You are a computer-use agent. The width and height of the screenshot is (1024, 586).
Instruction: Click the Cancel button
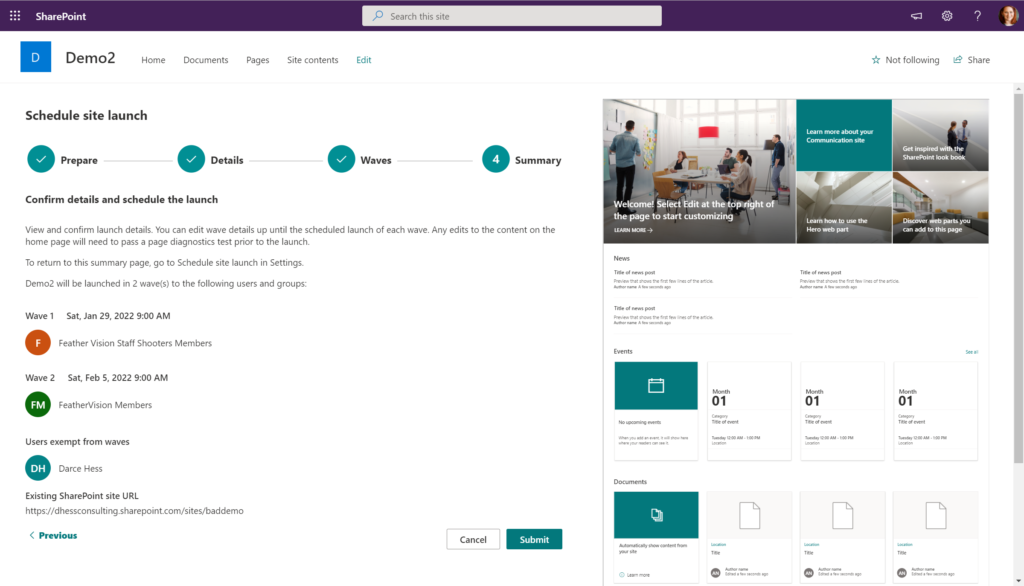pos(473,539)
